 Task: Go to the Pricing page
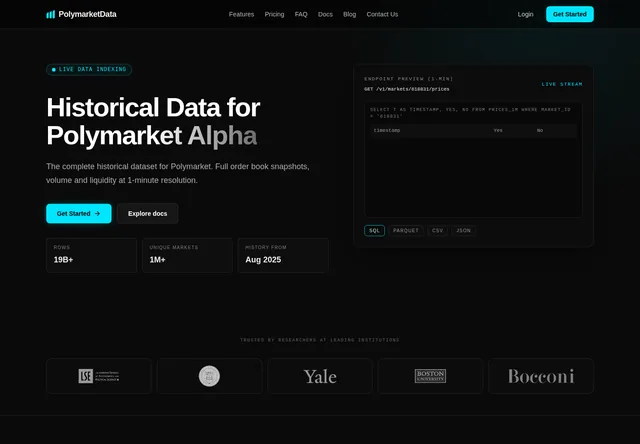click(x=274, y=14)
